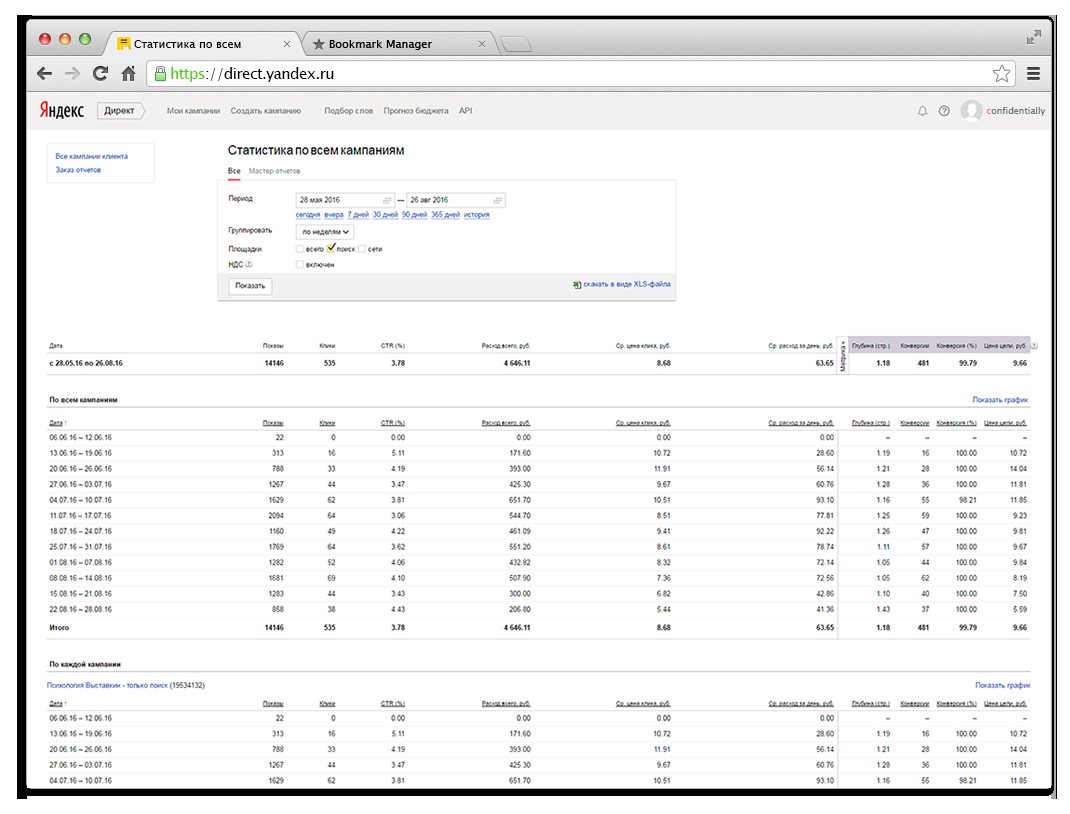Screen dimensions: 1070x814
Task: Click the browser reload icon
Action: point(100,74)
